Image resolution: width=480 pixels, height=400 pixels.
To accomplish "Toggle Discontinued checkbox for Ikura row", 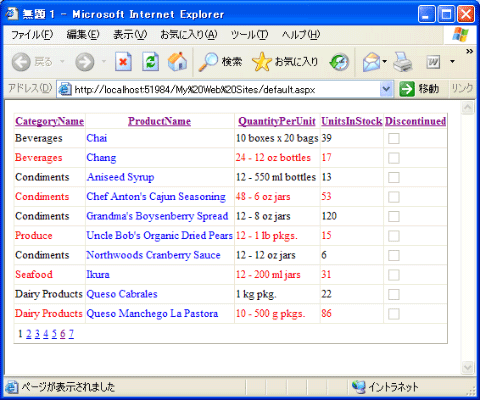I will (394, 275).
